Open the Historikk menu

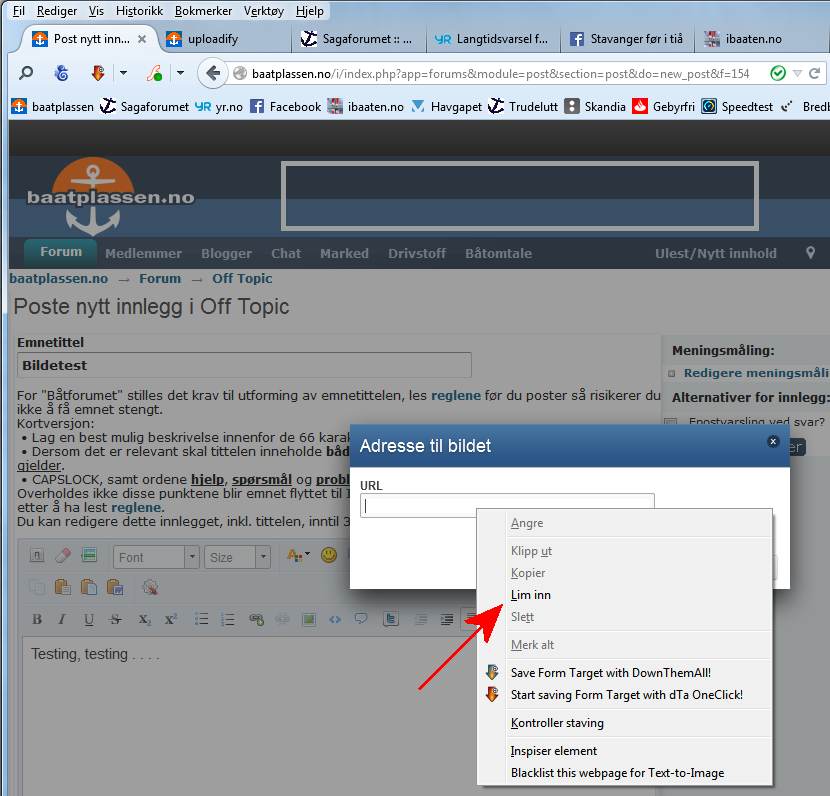coord(139,11)
